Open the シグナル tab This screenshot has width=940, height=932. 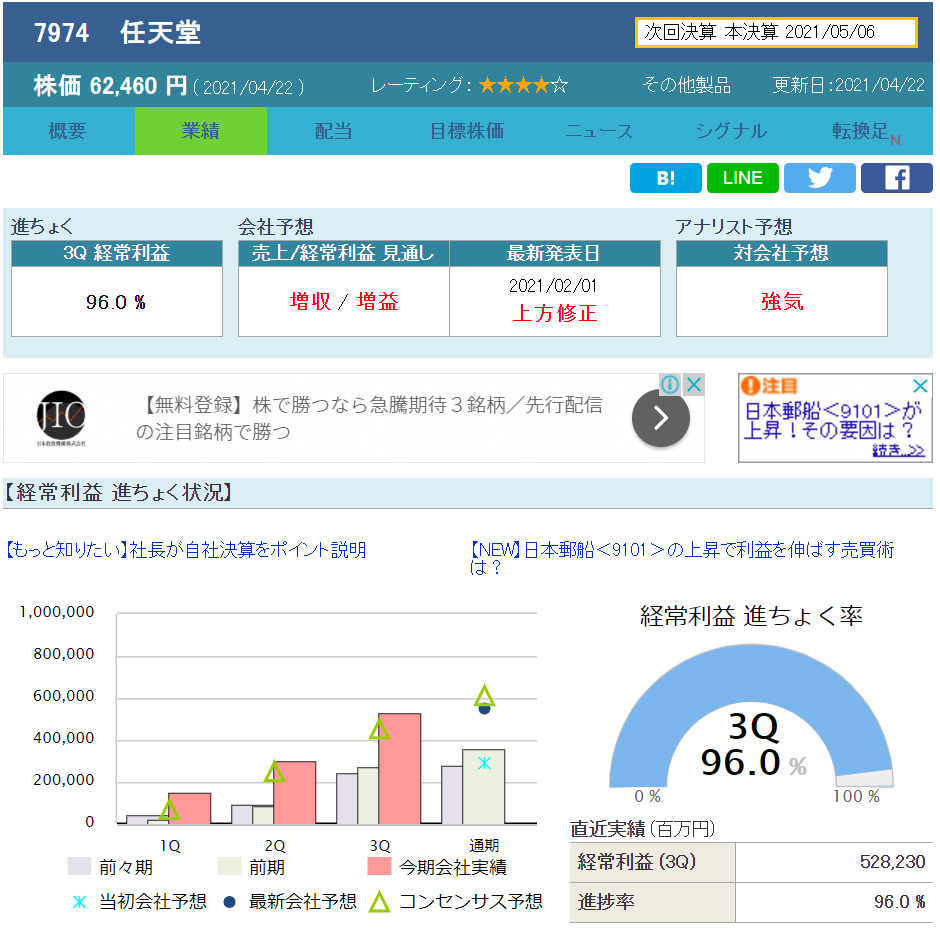click(731, 131)
